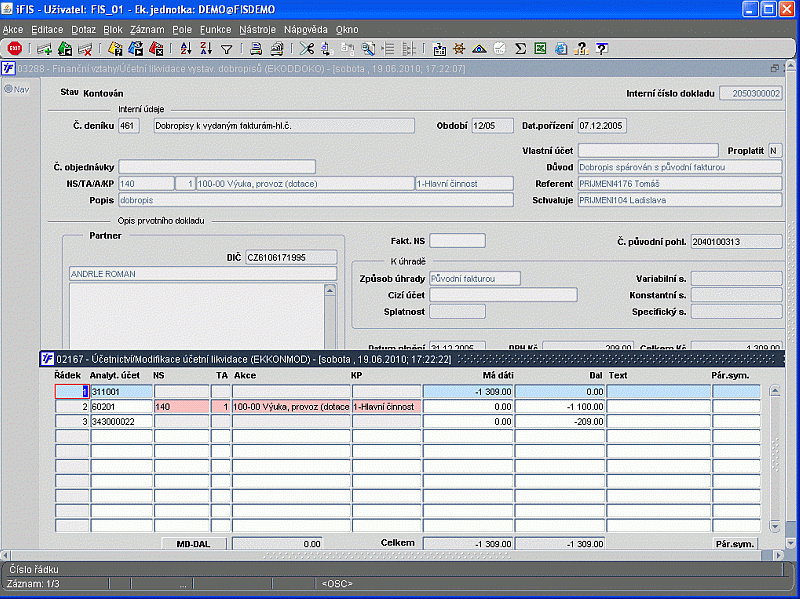The height and width of the screenshot is (599, 800).
Task: Sort ascending with the A-Z icon
Action: point(185,48)
